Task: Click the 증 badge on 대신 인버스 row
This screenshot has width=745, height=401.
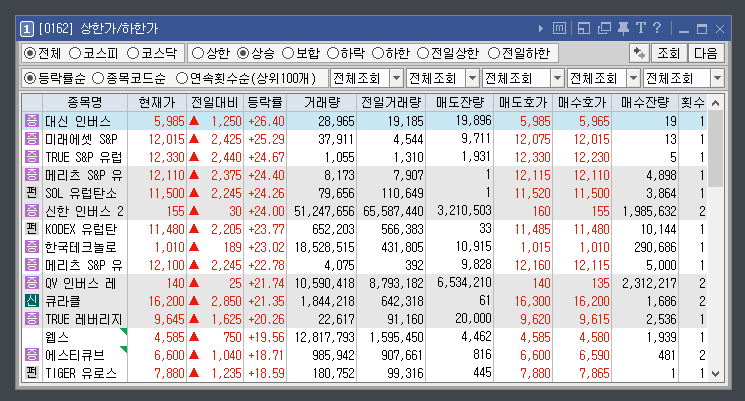Action: tap(31, 121)
